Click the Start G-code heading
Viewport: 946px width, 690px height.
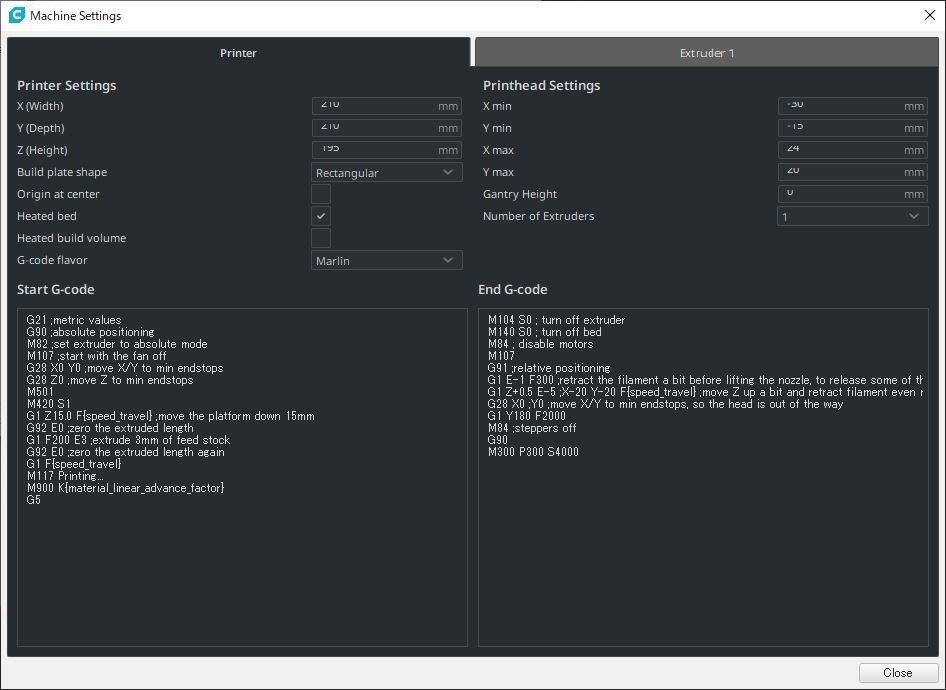pyautogui.click(x=56, y=290)
